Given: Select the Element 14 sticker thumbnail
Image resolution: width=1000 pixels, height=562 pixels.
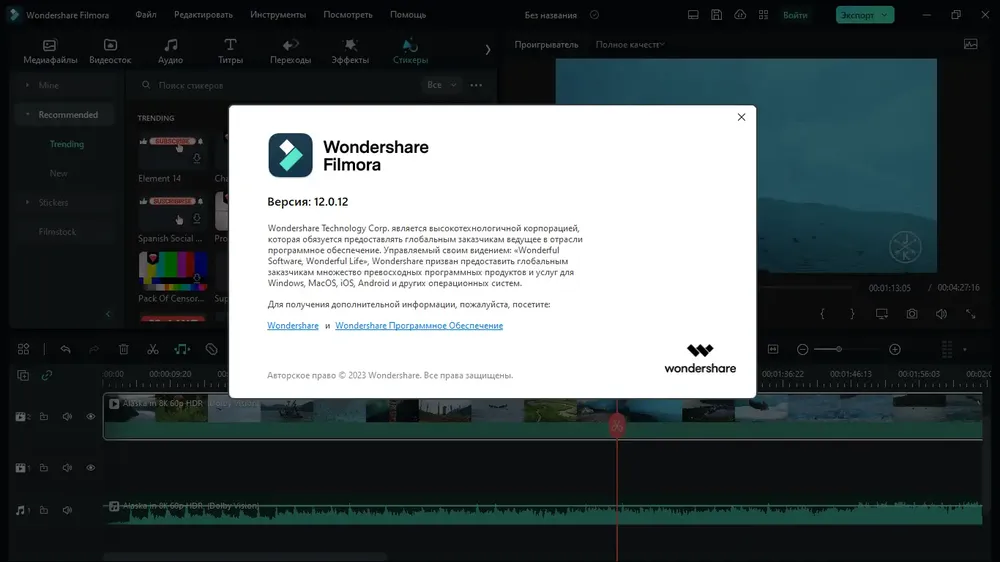Looking at the screenshot, I should [172, 151].
